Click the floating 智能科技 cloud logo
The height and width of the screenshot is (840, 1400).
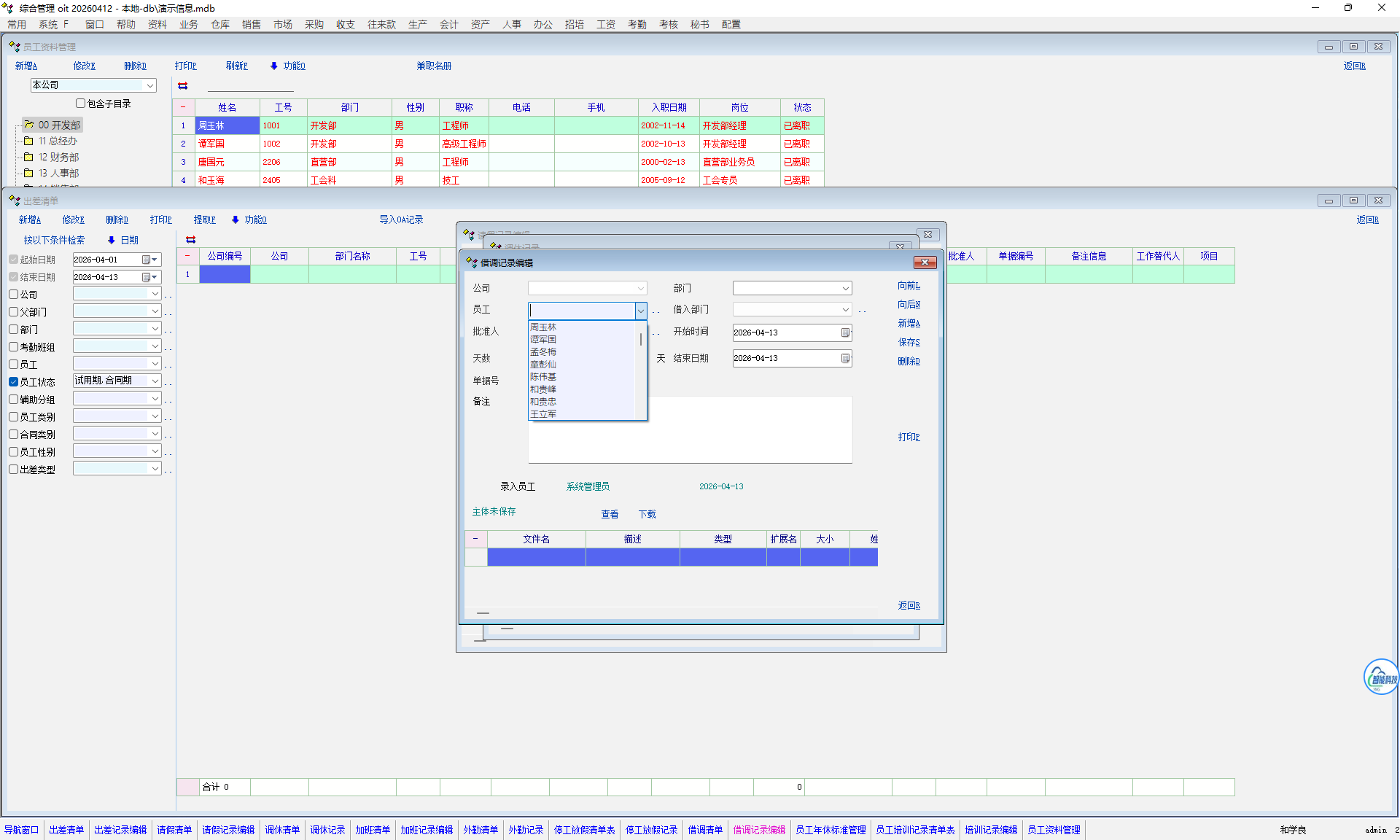pos(1380,677)
